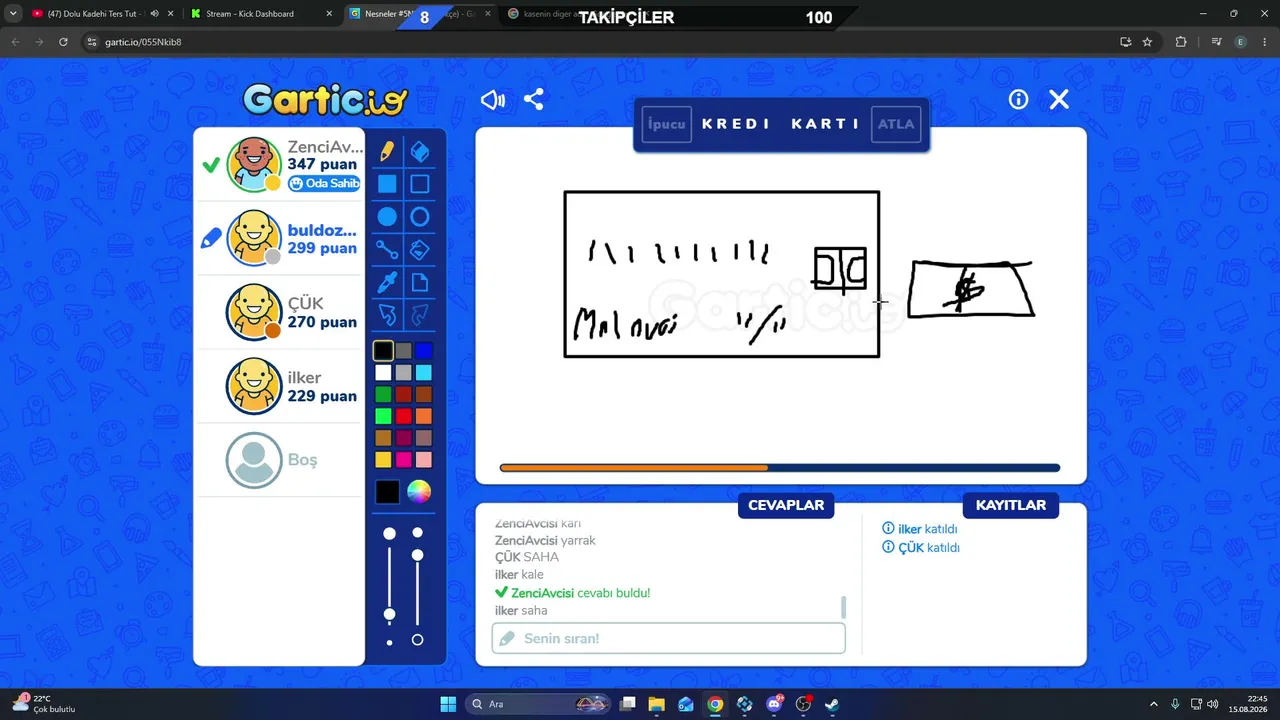
Task: Undo the last stroke with the left arrow
Action: (x=387, y=316)
